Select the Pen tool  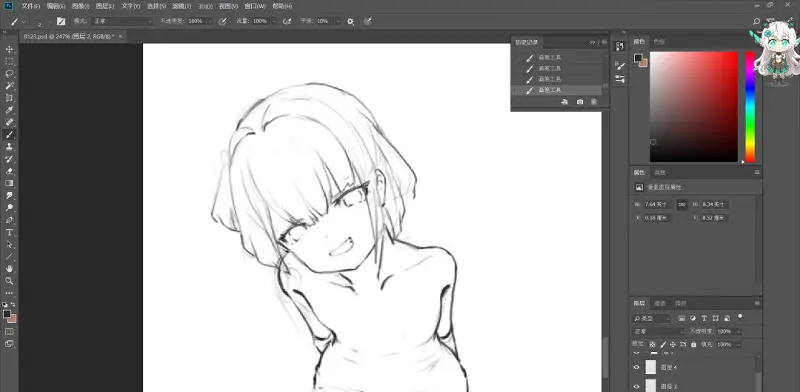coord(9,220)
